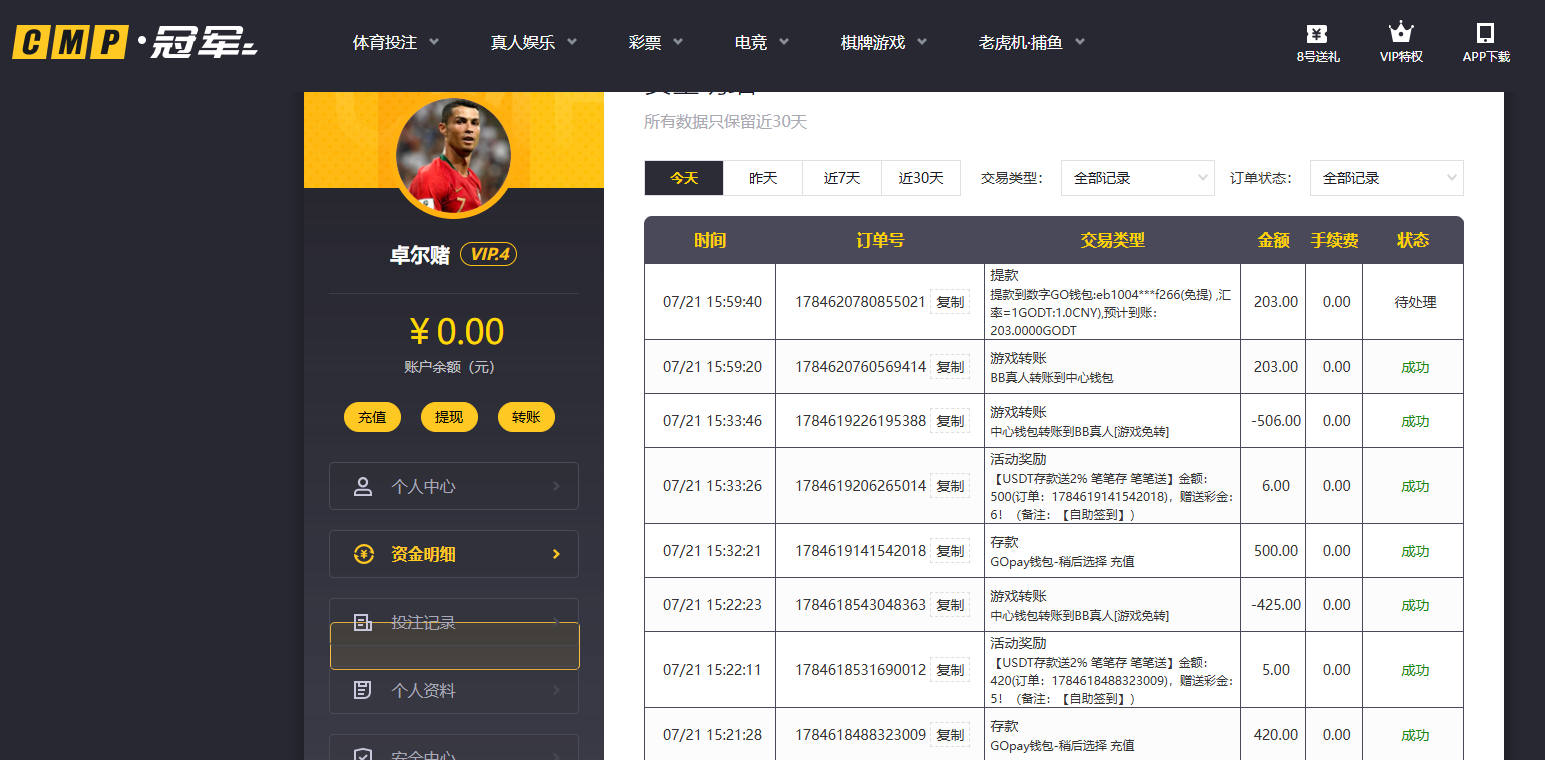The image size is (1545, 760).
Task: Select the 昨天 tab
Action: [763, 178]
